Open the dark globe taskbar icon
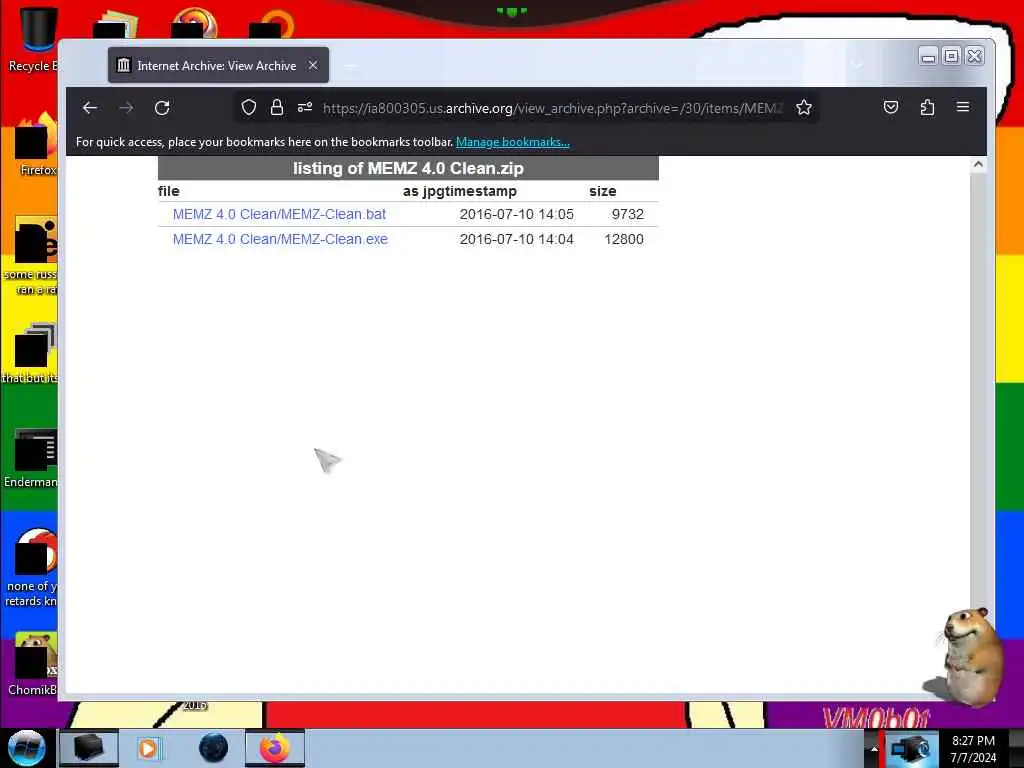The width and height of the screenshot is (1024, 768). pyautogui.click(x=214, y=748)
